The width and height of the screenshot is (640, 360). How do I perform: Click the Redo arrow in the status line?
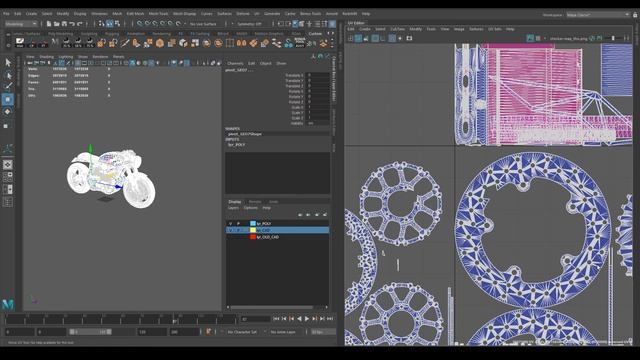[80, 24]
